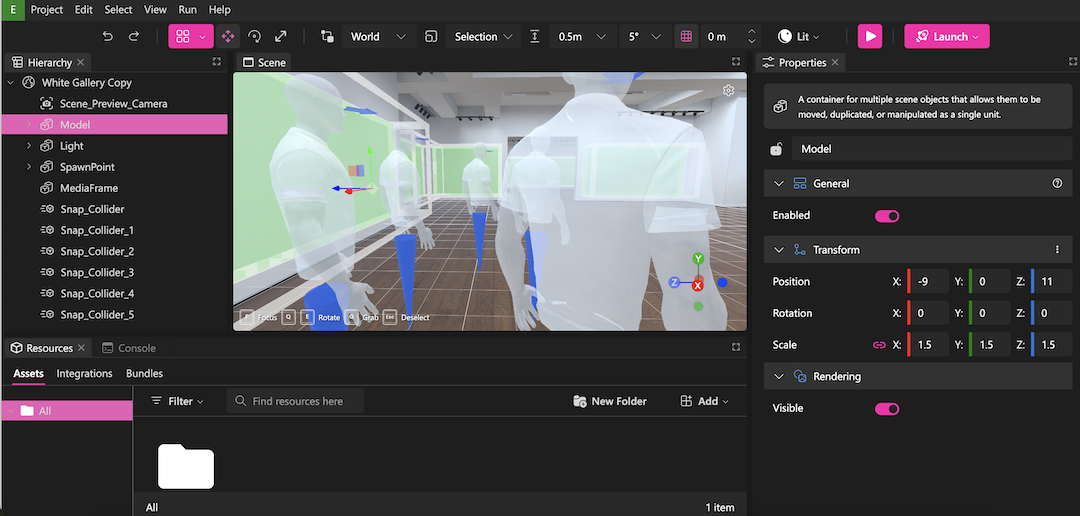Switch to the Integrations tab

pos(85,374)
